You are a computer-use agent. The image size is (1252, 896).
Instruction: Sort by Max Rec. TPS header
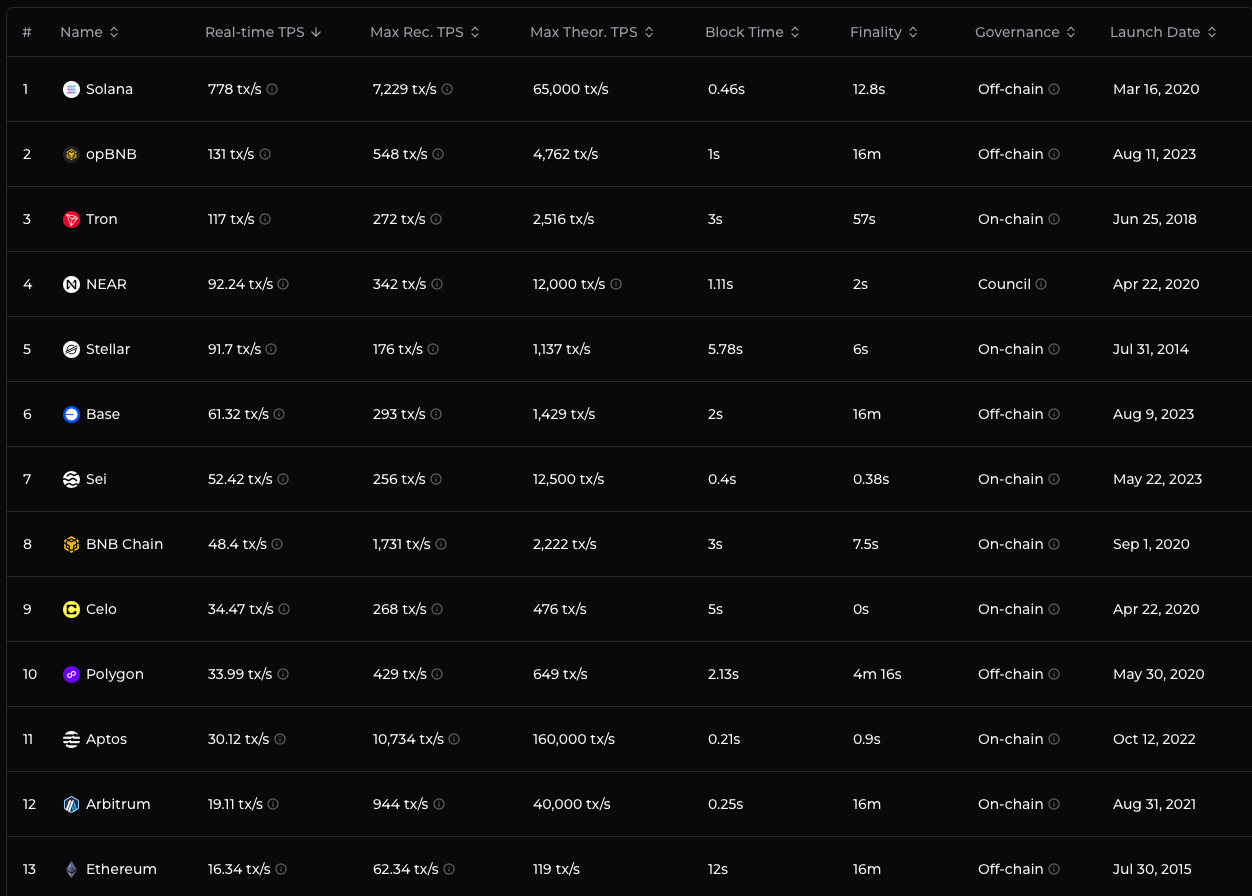[x=425, y=32]
